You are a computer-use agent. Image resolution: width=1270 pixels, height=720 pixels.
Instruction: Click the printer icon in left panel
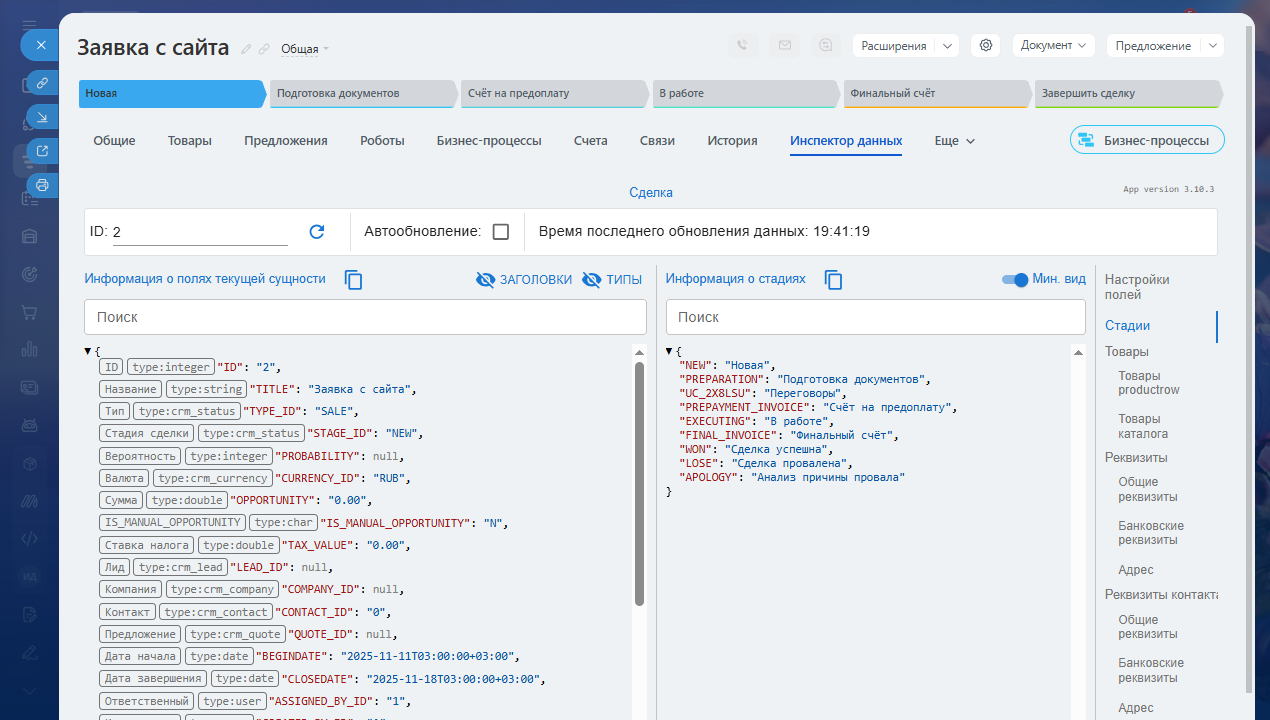(42, 185)
